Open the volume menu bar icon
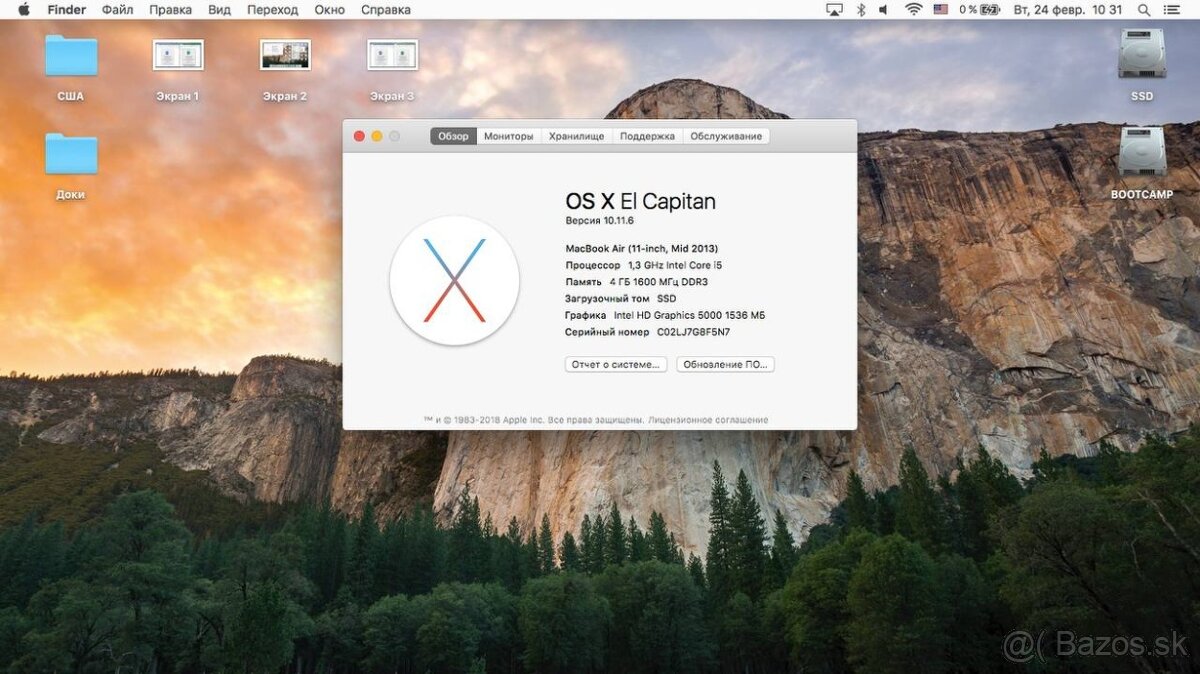The width and height of the screenshot is (1200, 674). (x=883, y=9)
